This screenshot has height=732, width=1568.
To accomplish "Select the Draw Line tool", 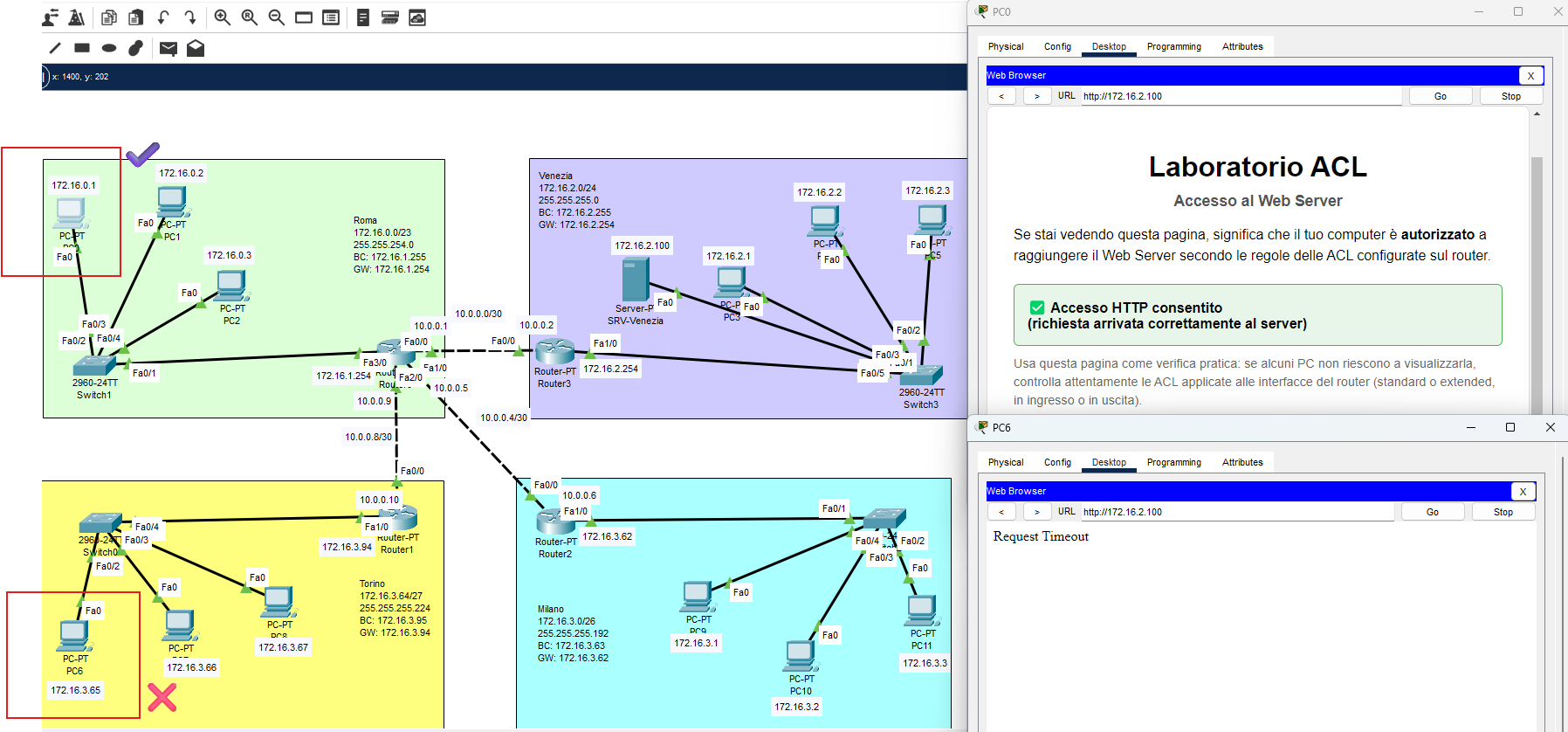I will tap(55, 49).
